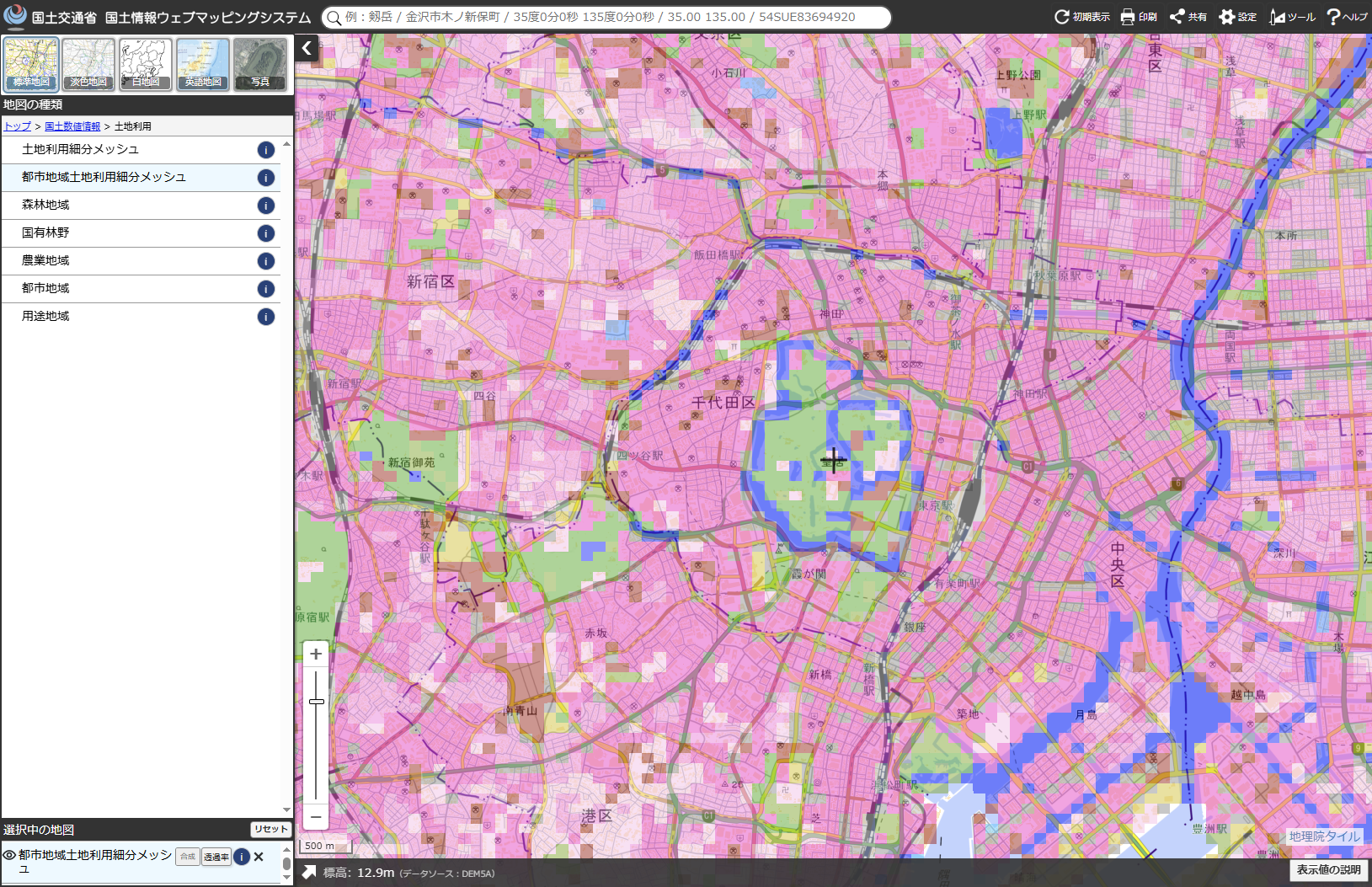The width and height of the screenshot is (1372, 887).
Task: Click the map zoom slider handle
Action: click(316, 702)
